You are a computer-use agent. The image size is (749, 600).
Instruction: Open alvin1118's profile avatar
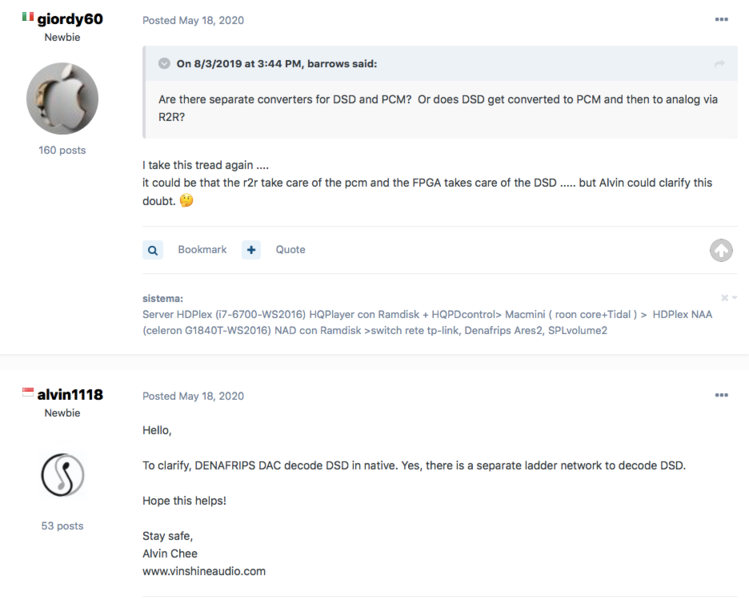pos(62,475)
